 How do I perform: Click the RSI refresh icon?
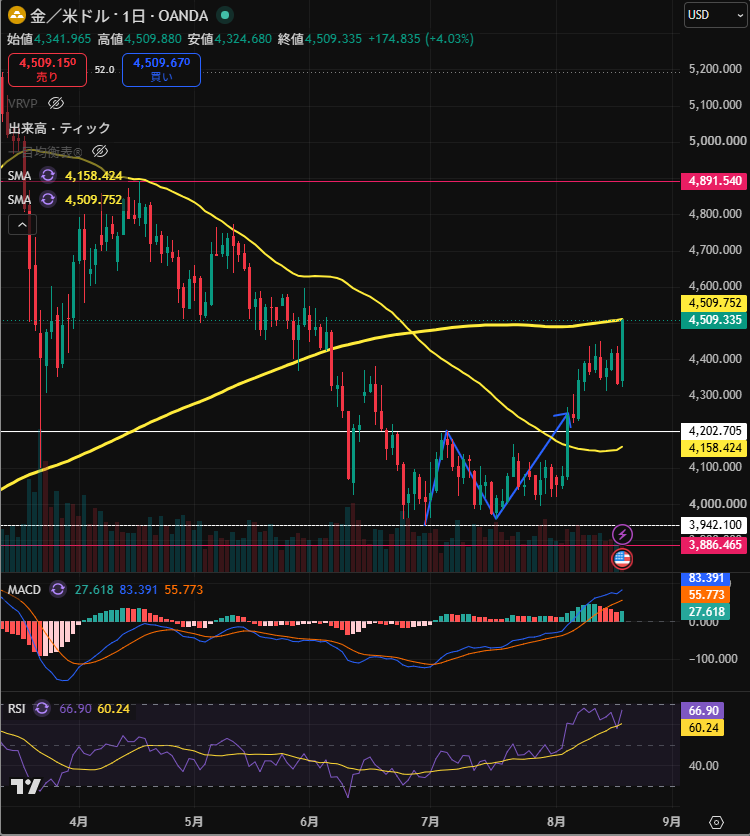click(x=42, y=709)
